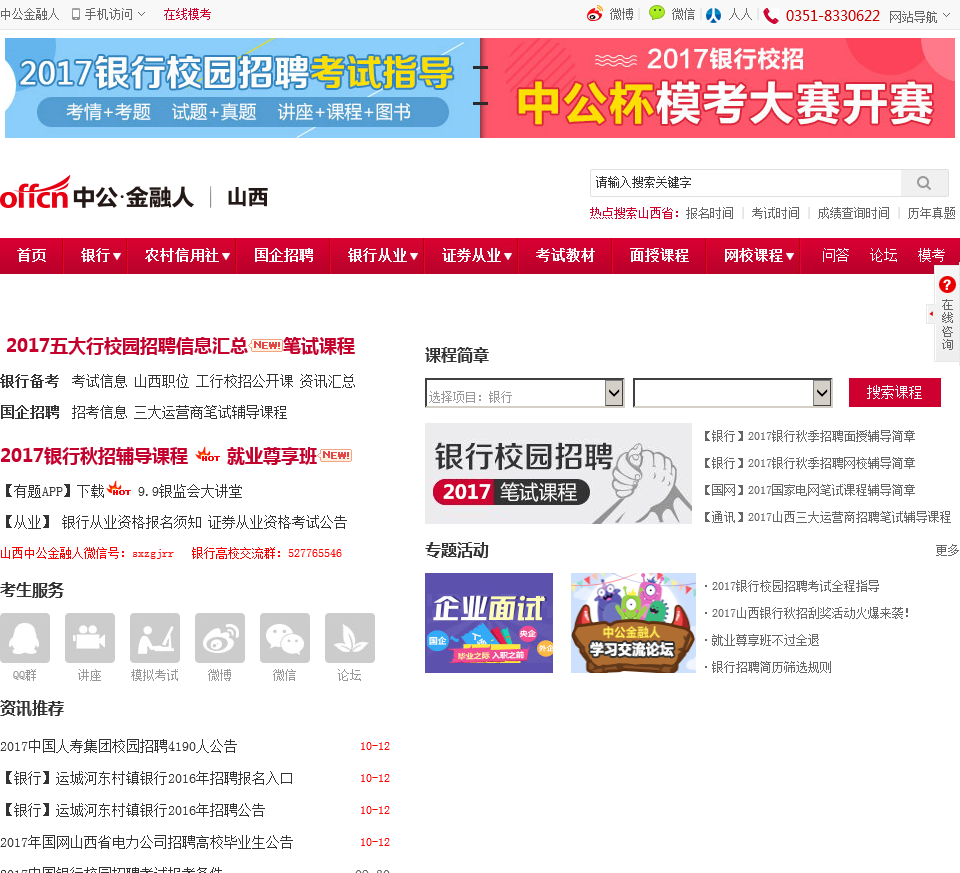Click the 搜索课程 button
Screen dimensions: 960x873
[894, 392]
